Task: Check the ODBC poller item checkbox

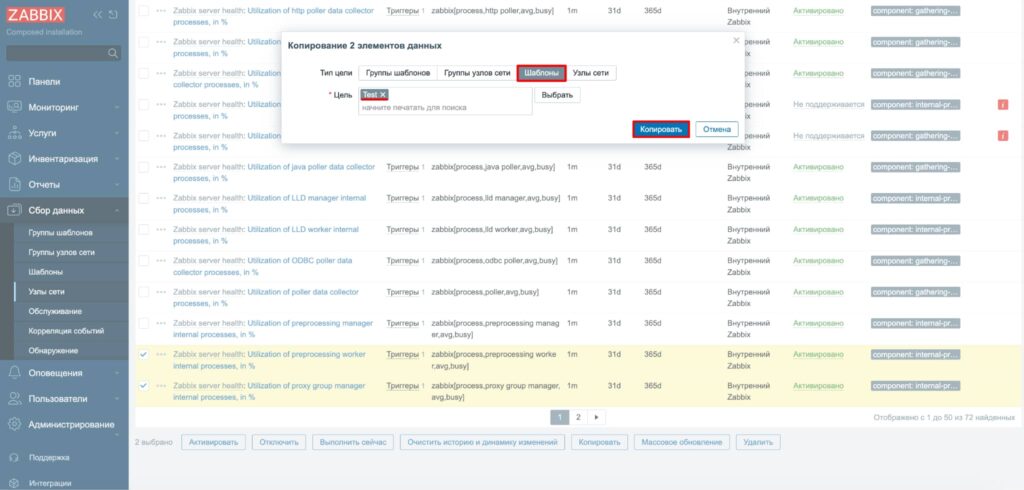Action: tap(144, 261)
